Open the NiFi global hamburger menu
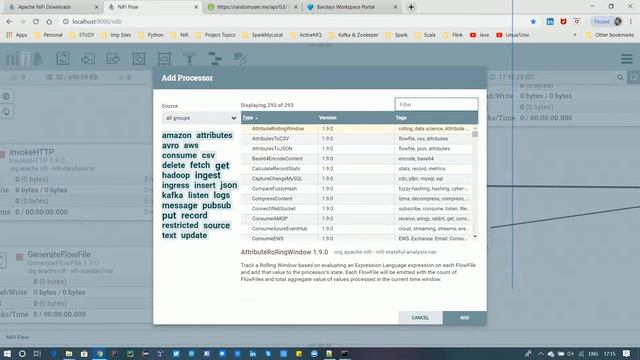Screen dimensions: 640x360 (627, 59)
